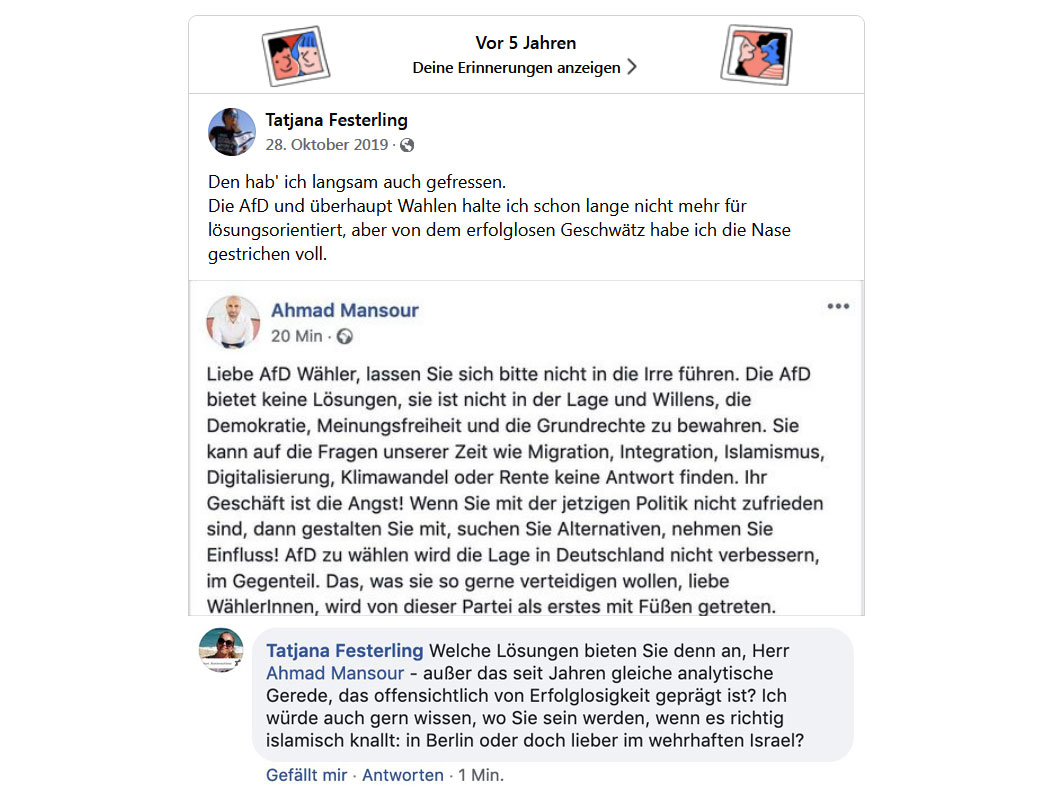Open Tatjana Festerling's comment avatar
This screenshot has width=1050, height=796.
221,650
